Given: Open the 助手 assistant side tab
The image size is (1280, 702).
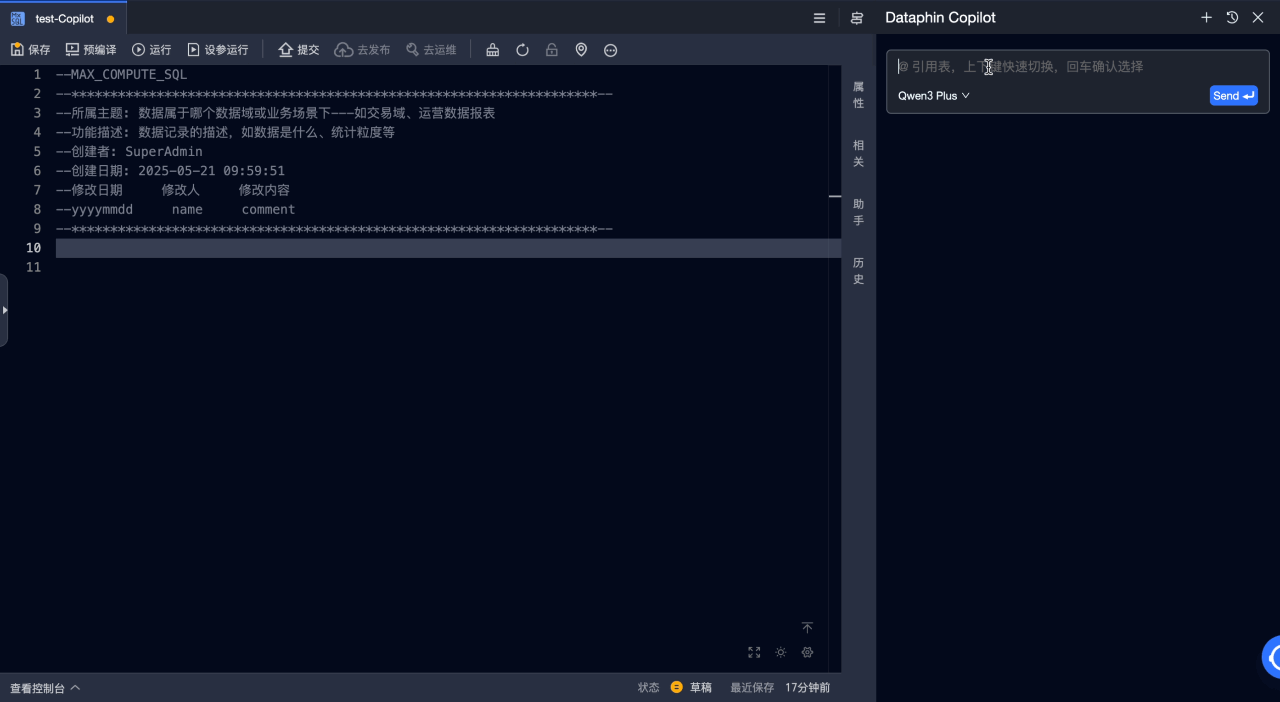Looking at the screenshot, I should (x=858, y=212).
